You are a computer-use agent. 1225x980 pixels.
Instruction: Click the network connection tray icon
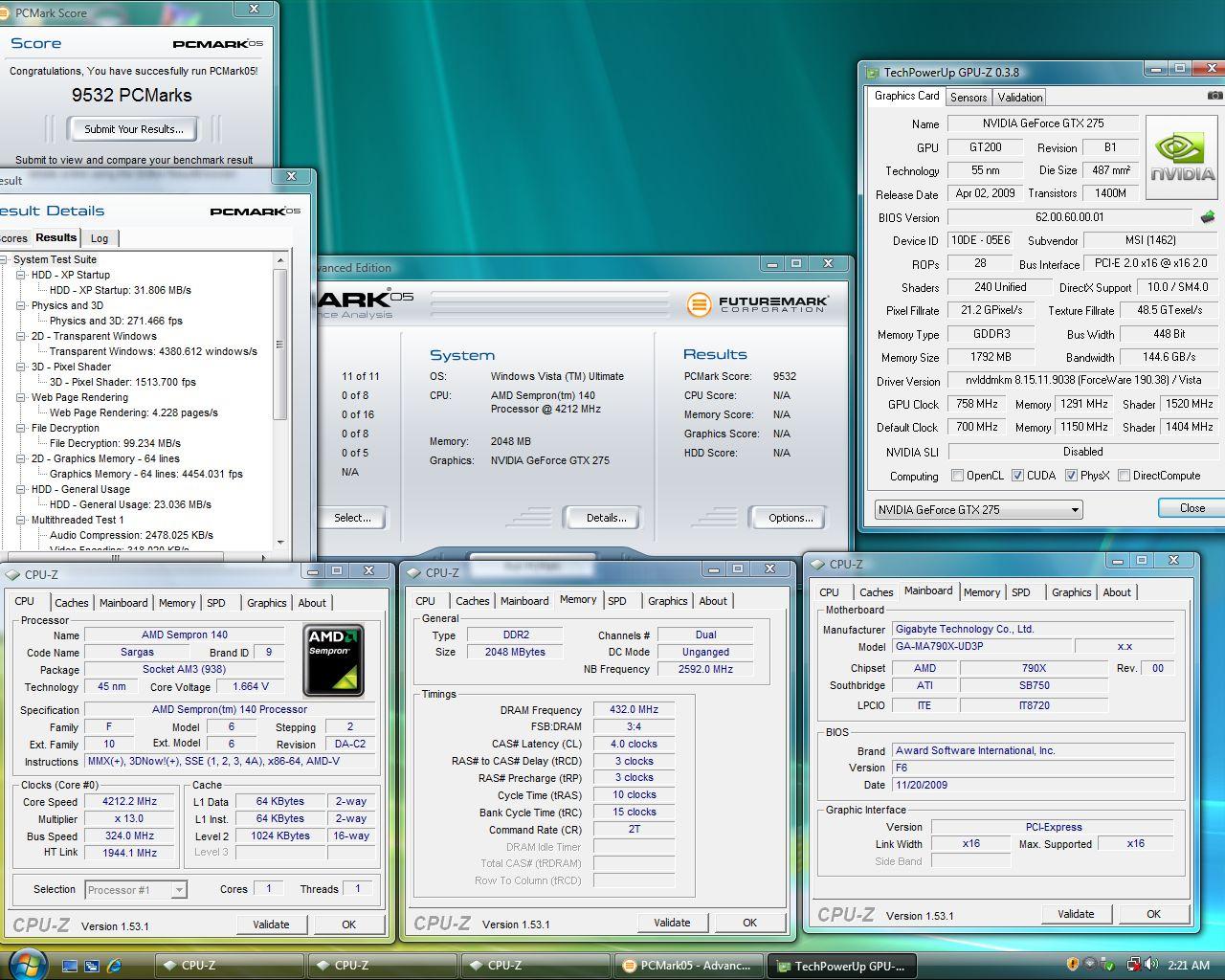[1134, 965]
